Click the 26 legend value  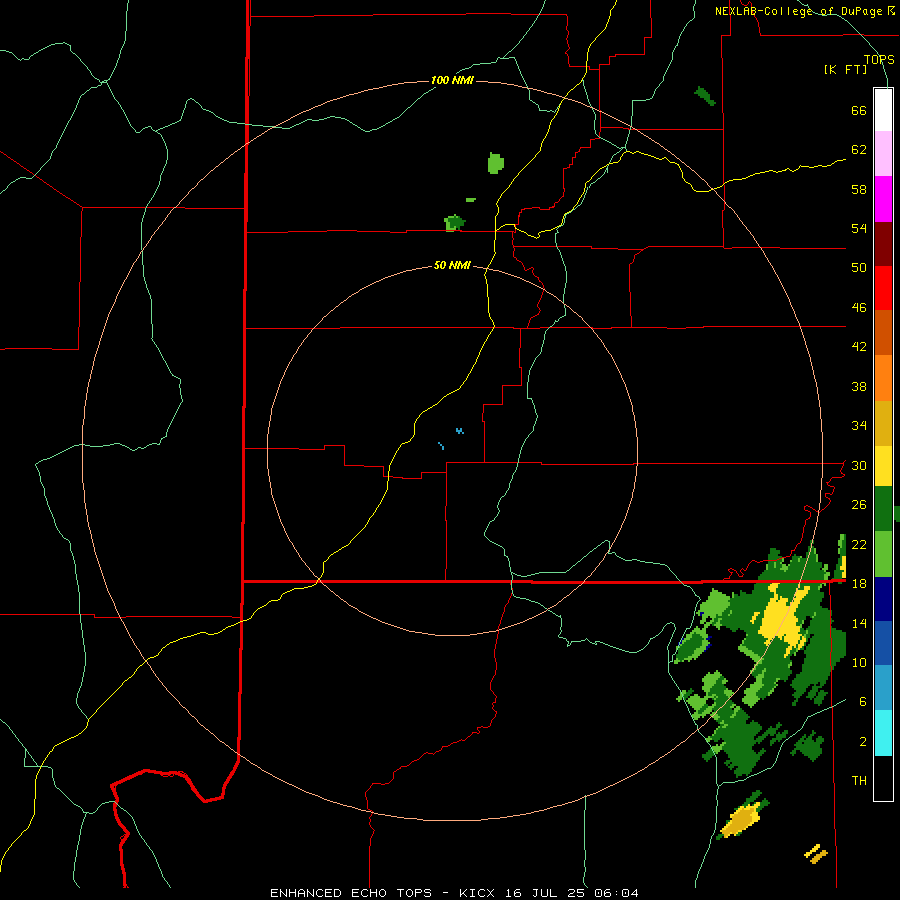click(x=859, y=505)
